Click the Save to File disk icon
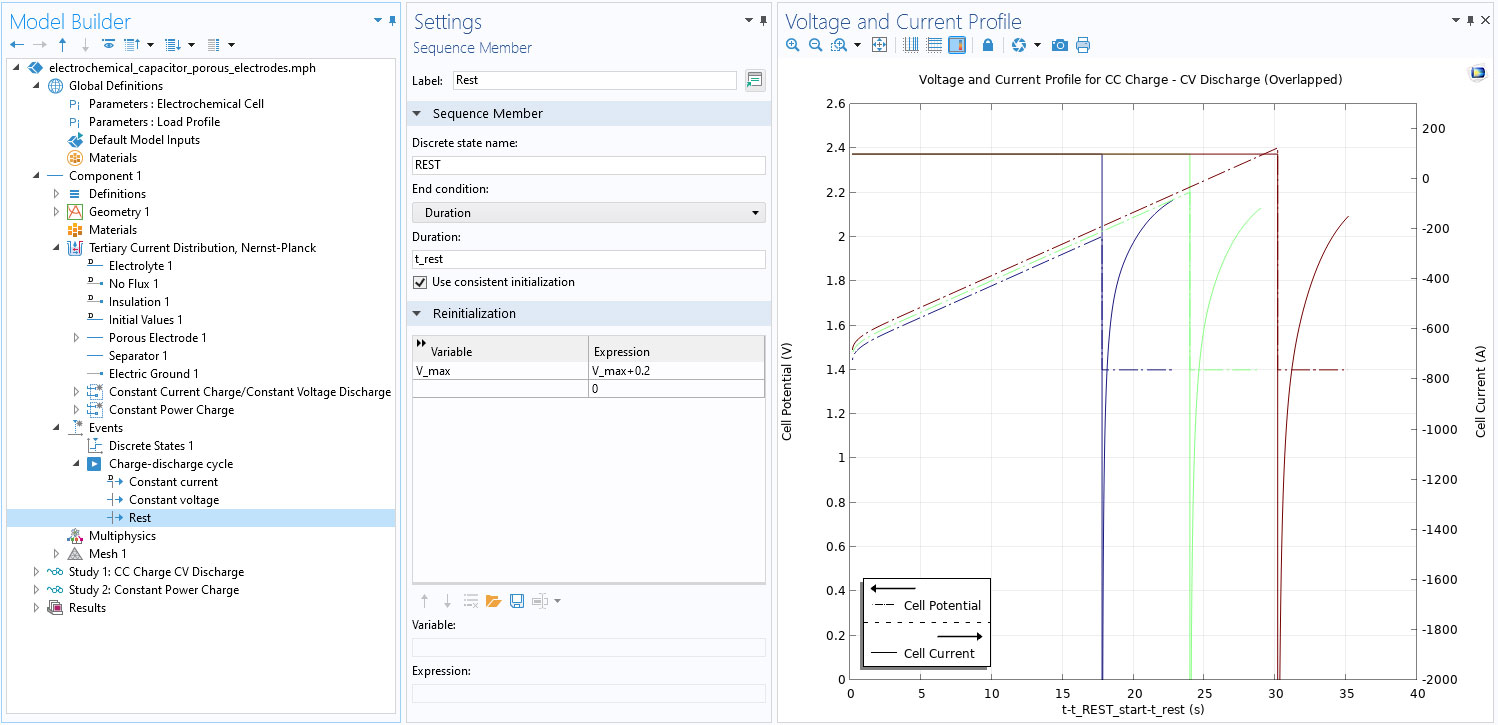The image size is (1498, 725). [x=517, y=601]
